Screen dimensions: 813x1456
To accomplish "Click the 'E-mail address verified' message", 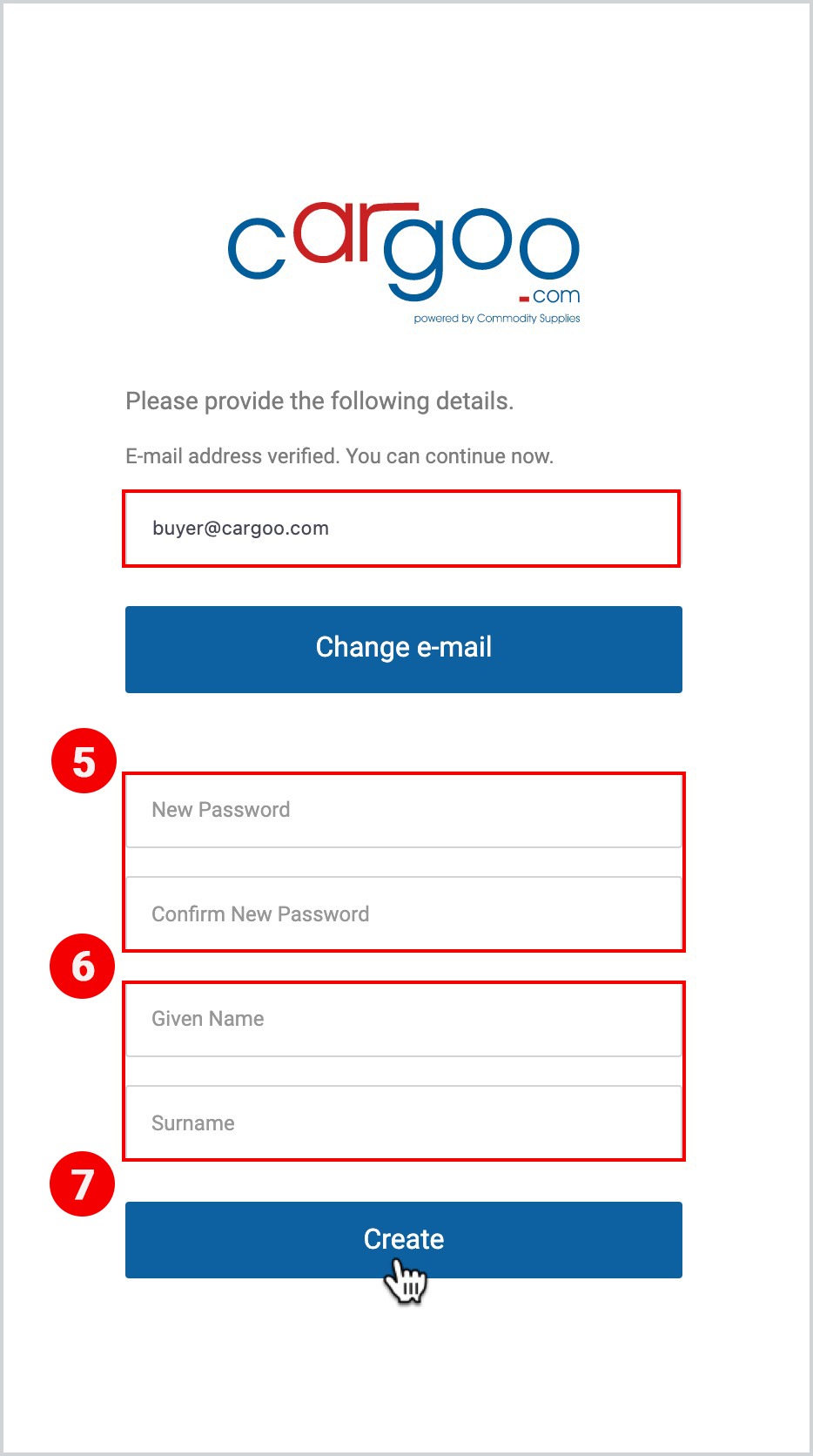I will coord(339,456).
